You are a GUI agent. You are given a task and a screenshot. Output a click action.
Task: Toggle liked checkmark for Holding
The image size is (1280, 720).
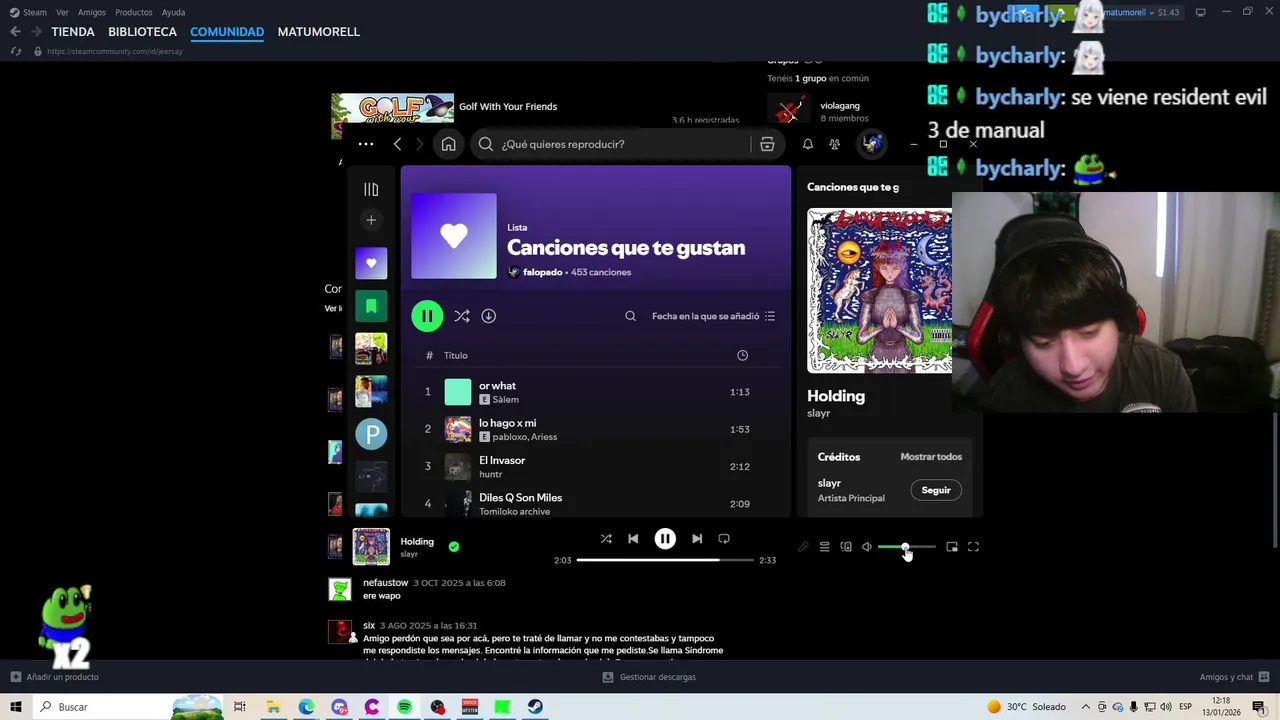coord(454,546)
